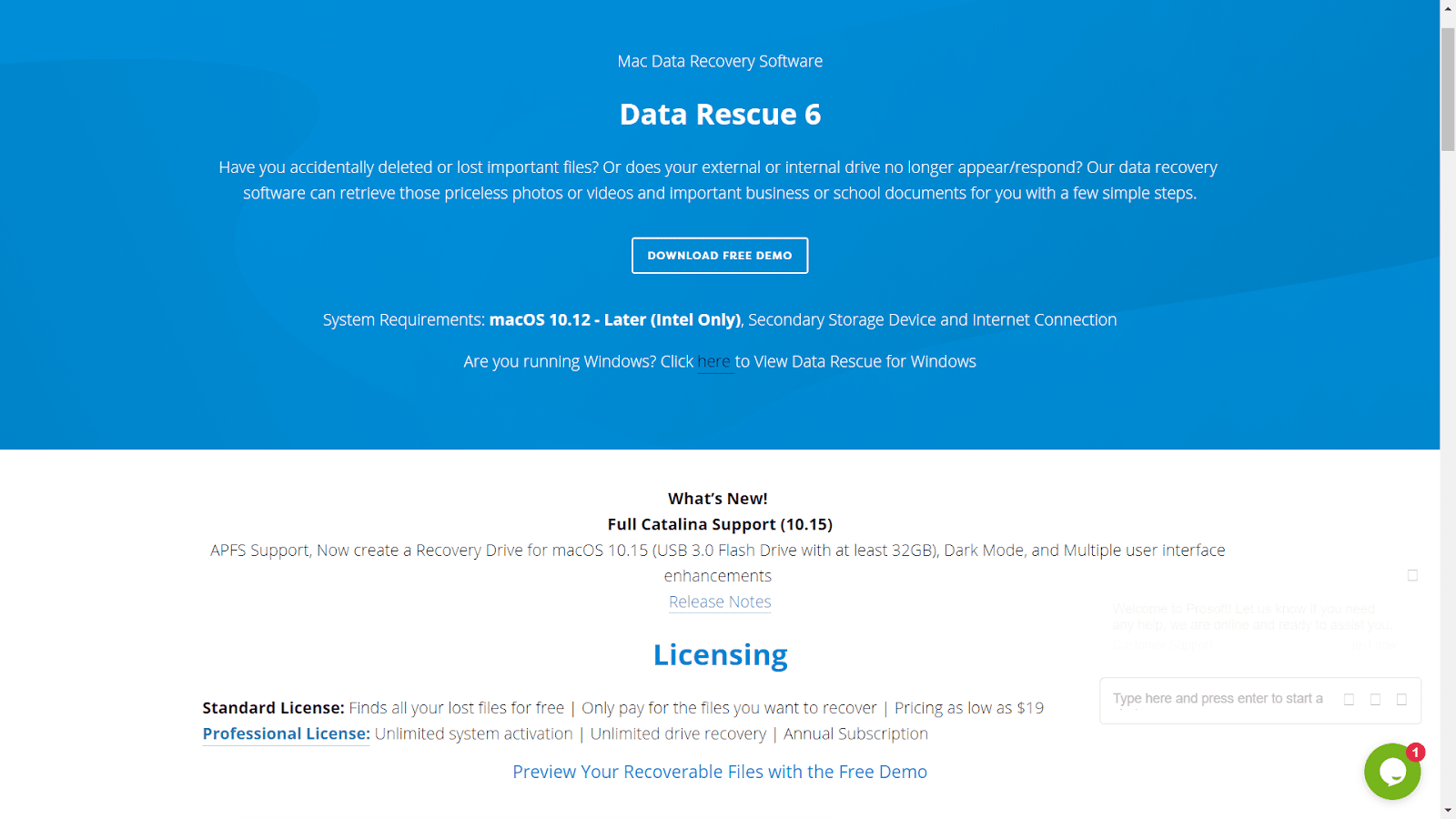
Task: Click the 'Mac Data Recovery Software' subtitle
Action: click(720, 61)
